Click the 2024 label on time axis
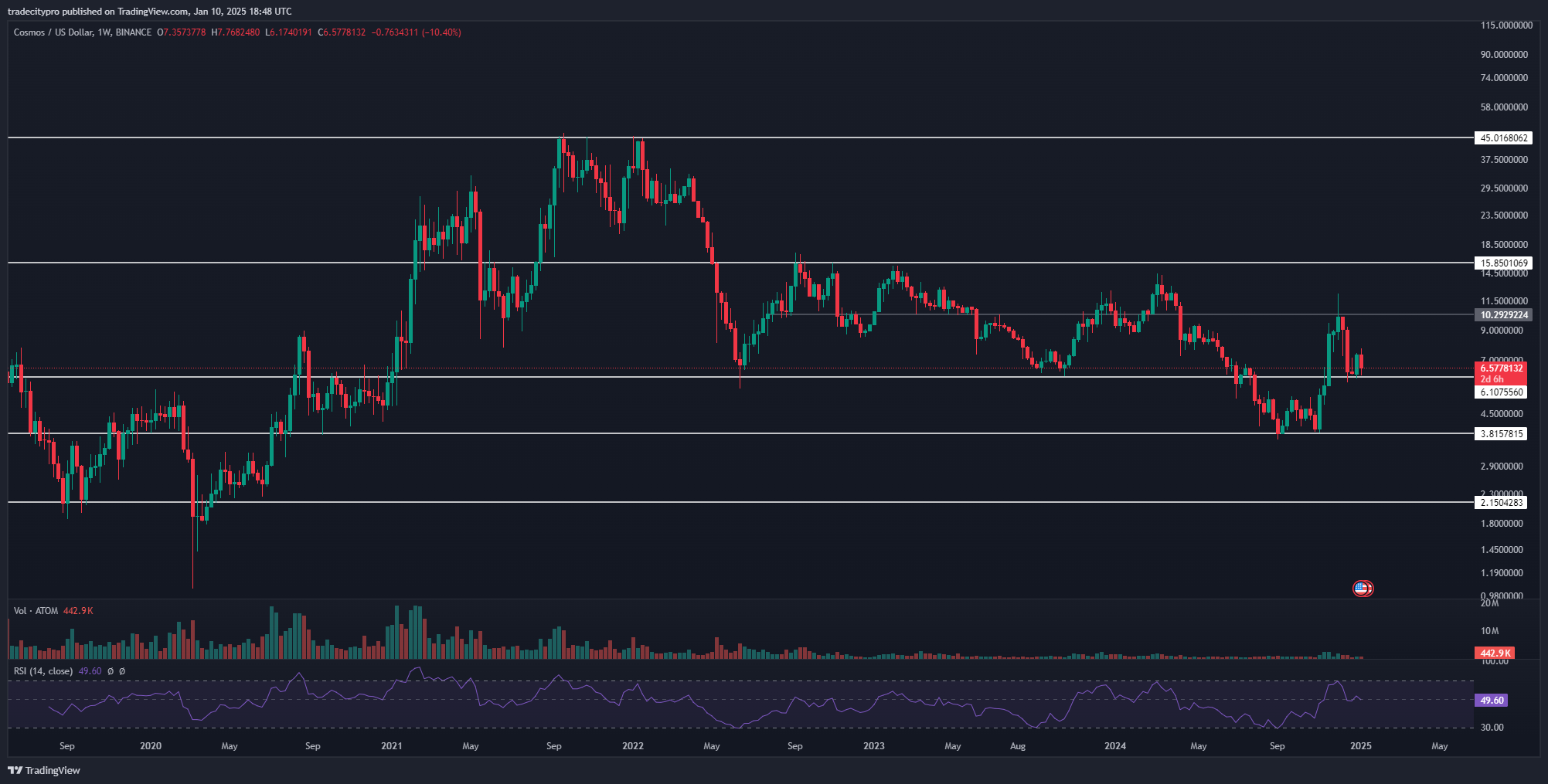The image size is (1548, 784). click(1115, 746)
